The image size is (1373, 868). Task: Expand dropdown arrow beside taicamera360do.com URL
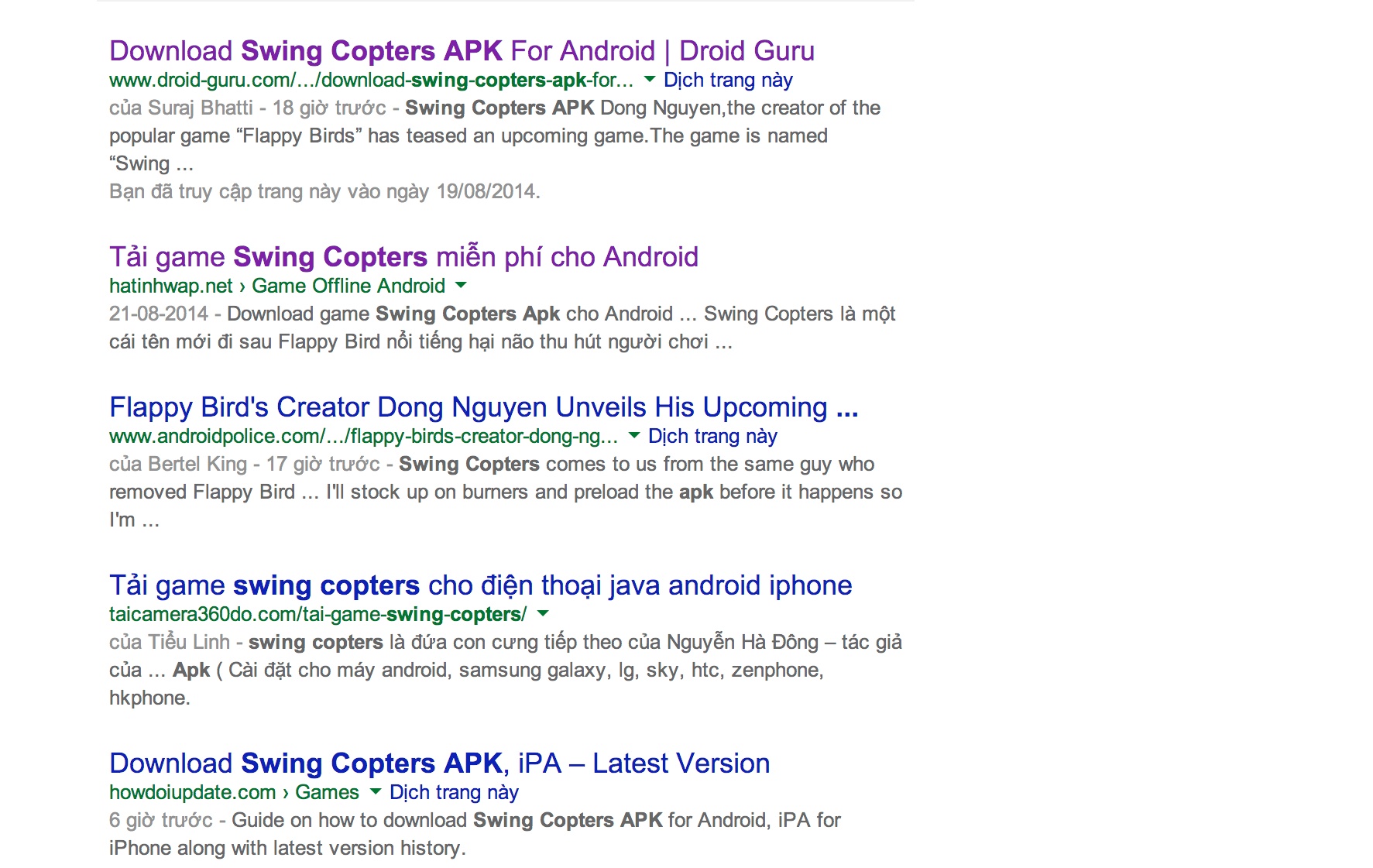[543, 613]
